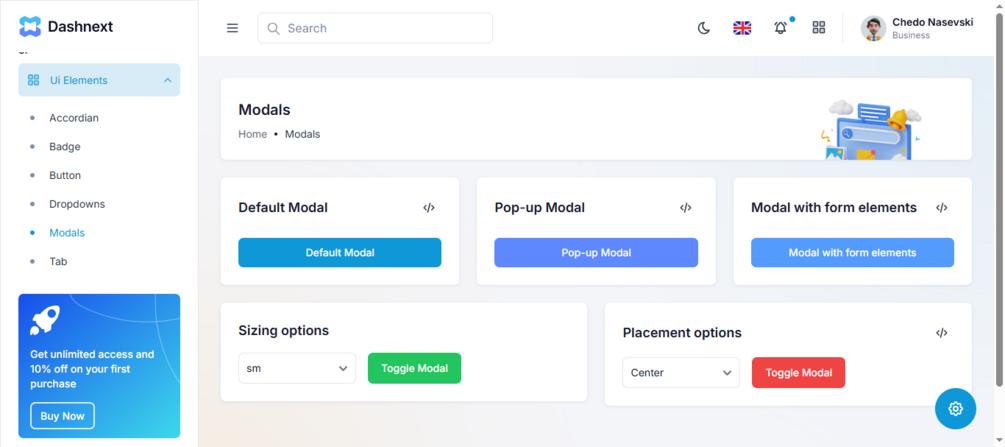1005x447 pixels.
Task: Open the Center placement dropdown
Action: [x=681, y=373]
